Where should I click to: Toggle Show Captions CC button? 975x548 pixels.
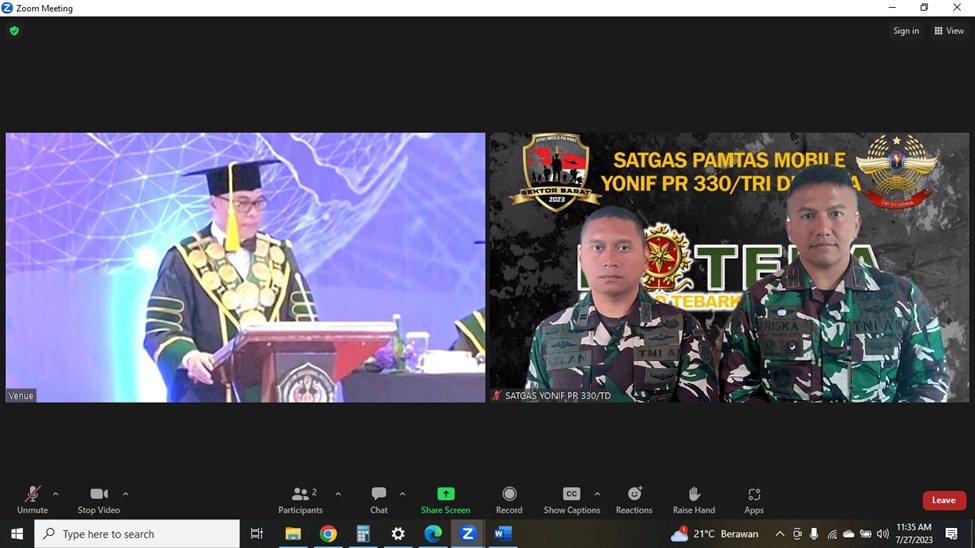(571, 500)
